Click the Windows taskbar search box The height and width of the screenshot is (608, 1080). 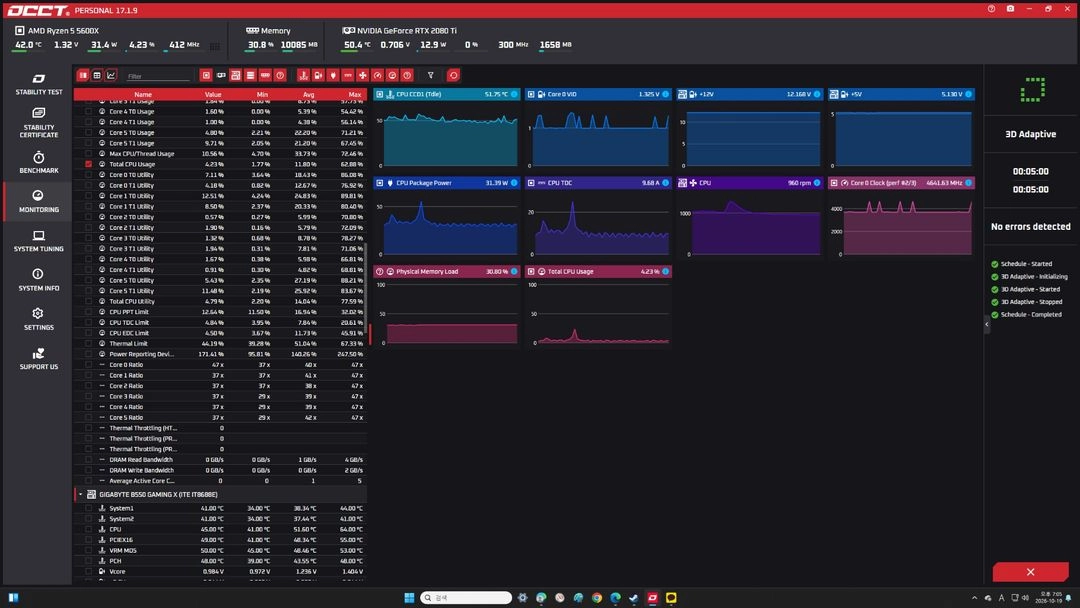coord(466,597)
